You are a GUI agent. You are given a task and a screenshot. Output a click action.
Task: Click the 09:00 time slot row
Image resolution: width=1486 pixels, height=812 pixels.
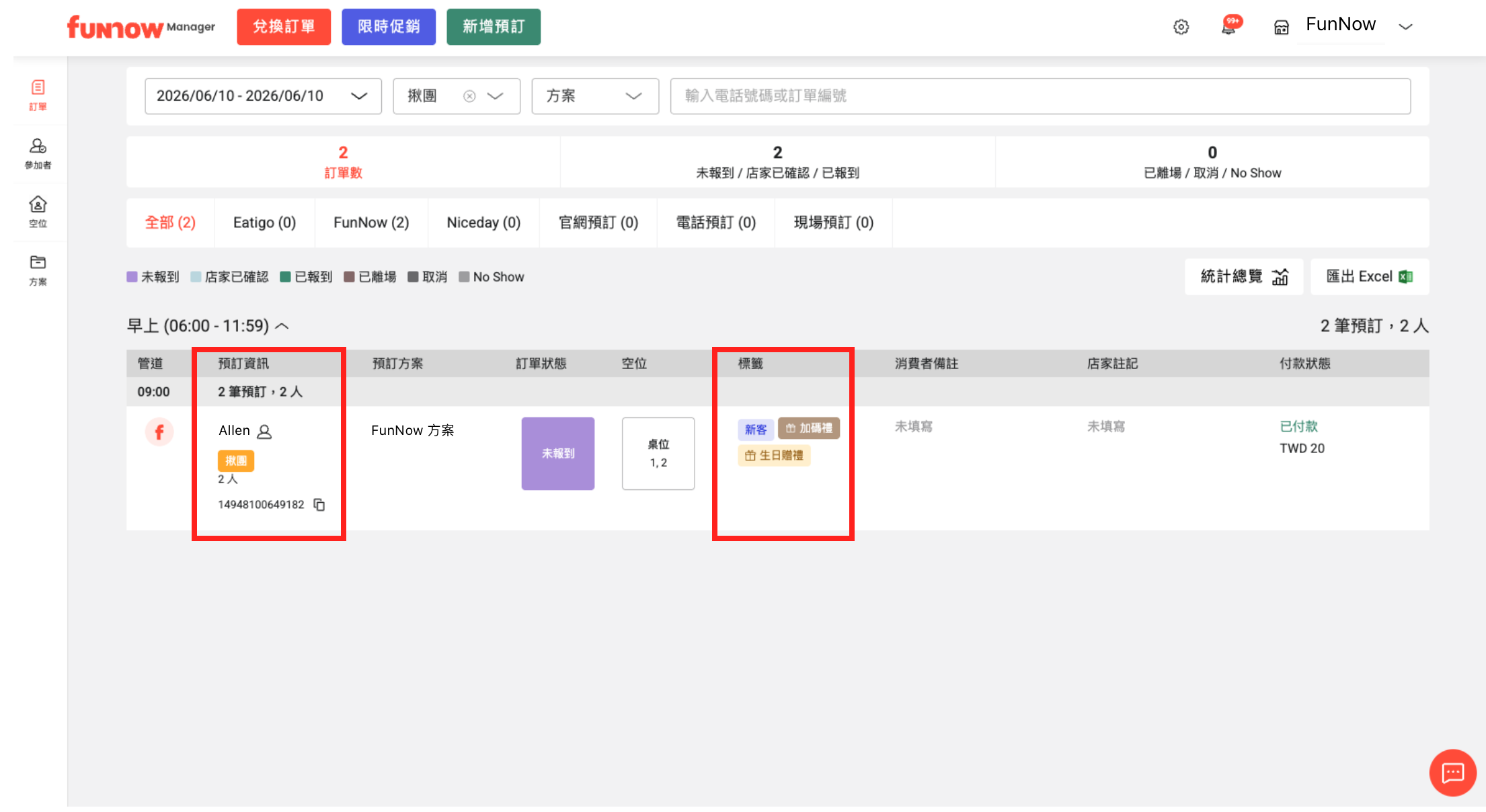click(x=778, y=392)
